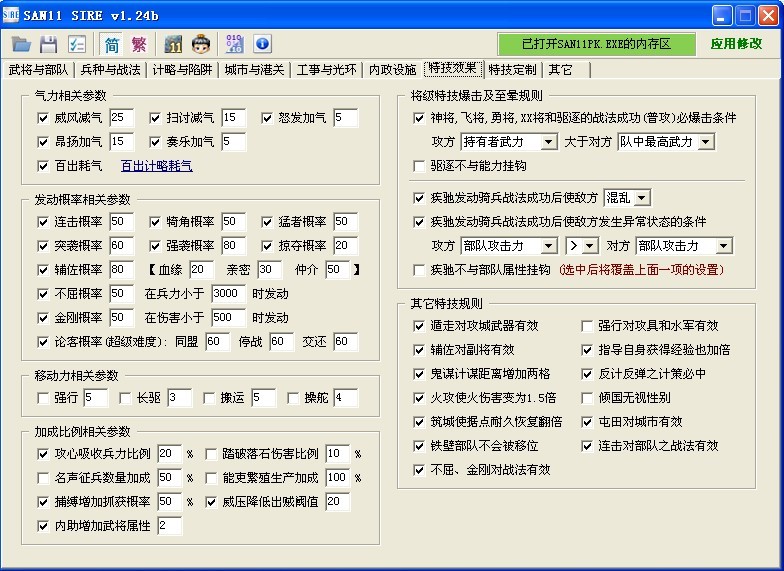The width and height of the screenshot is (784, 571).
Task: Open the blue info icon
Action: click(262, 44)
